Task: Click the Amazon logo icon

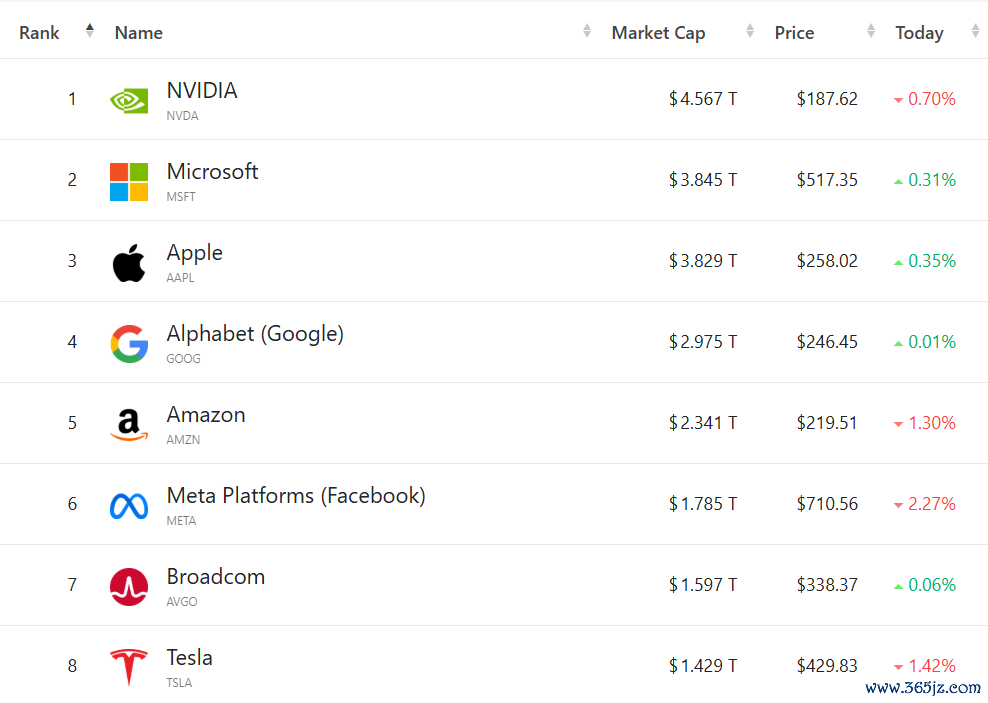Action: pos(129,424)
